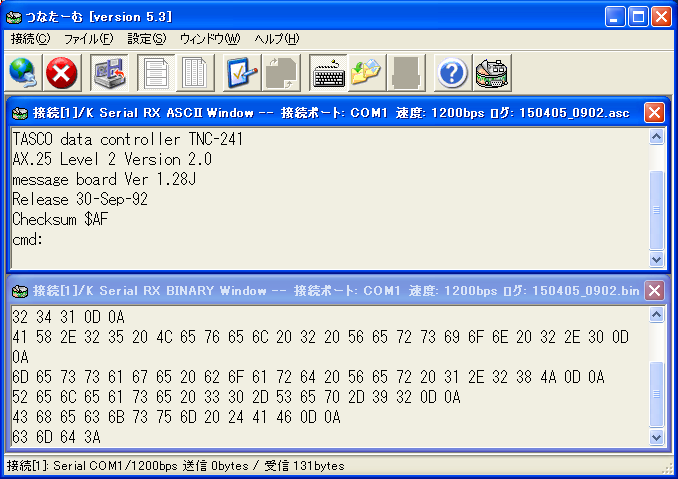Open the 設定(S) menu
The width and height of the screenshot is (678, 479).
pos(147,39)
